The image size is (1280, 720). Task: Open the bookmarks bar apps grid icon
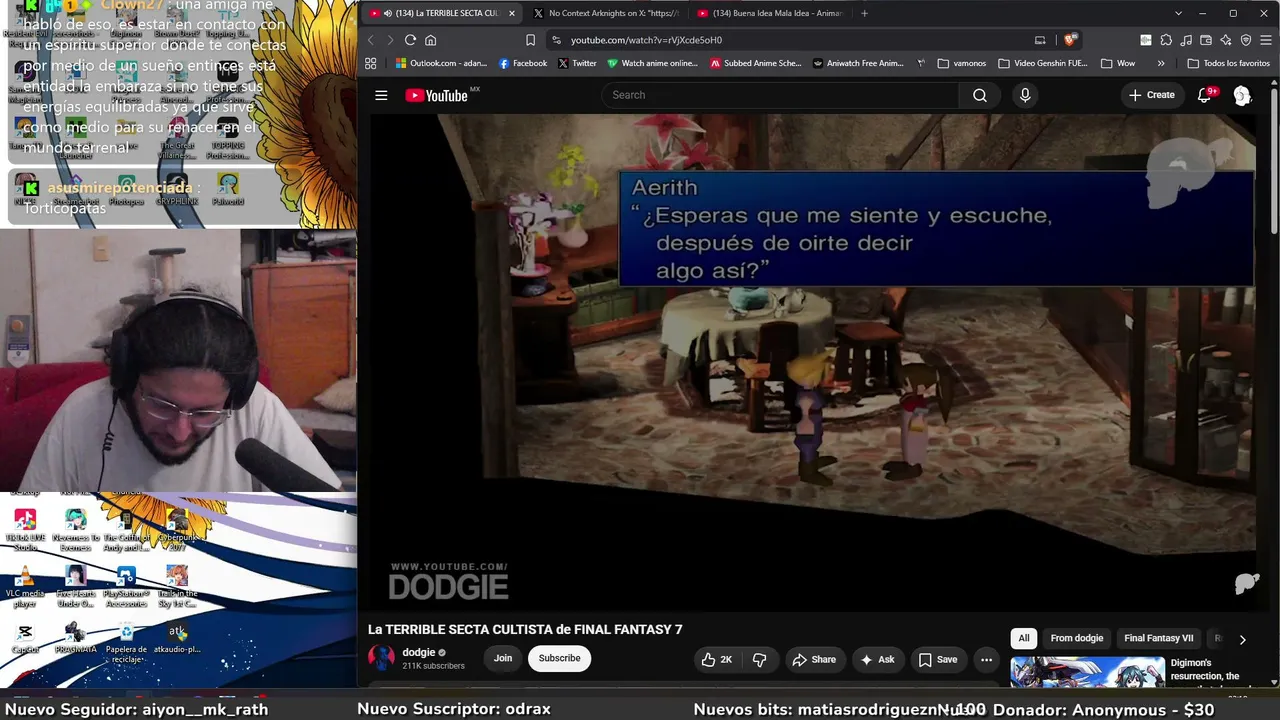click(370, 63)
